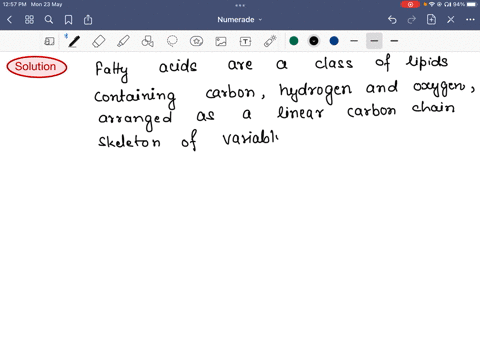Image resolution: width=480 pixels, height=360 pixels.
Task: Select the Image insert tool
Action: [221, 41]
